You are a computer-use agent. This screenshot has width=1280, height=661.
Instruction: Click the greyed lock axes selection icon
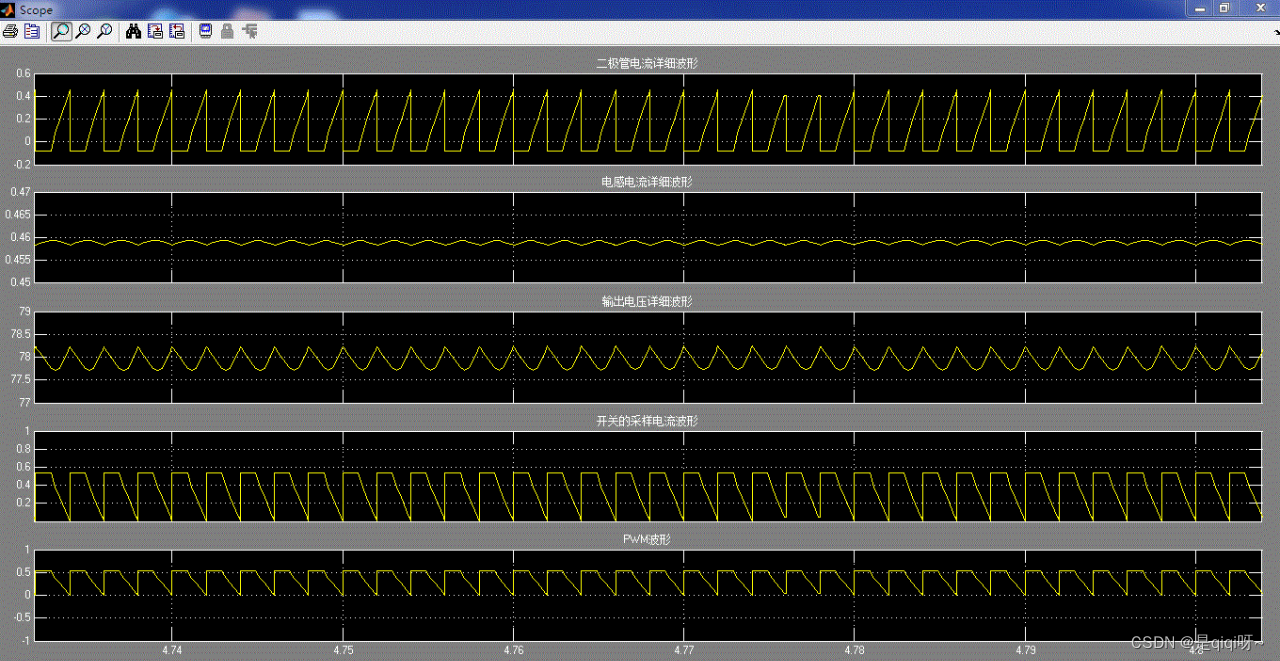coord(227,31)
